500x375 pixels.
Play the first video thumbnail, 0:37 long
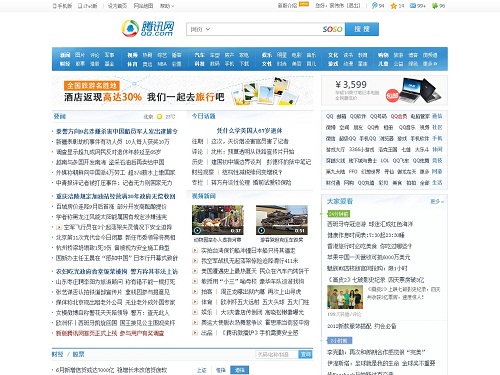click(x=218, y=220)
